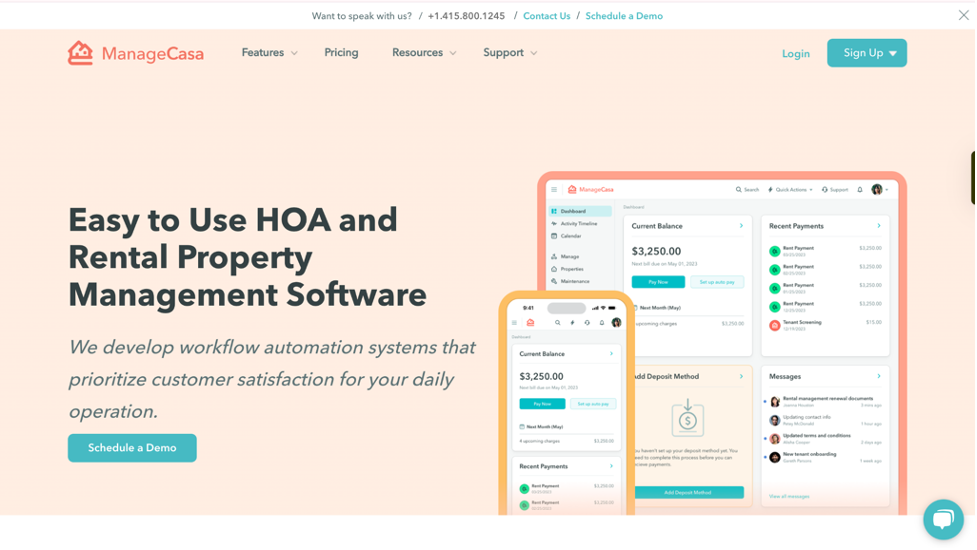Click mobile preview search icon
977x550 pixels.
[558, 323]
